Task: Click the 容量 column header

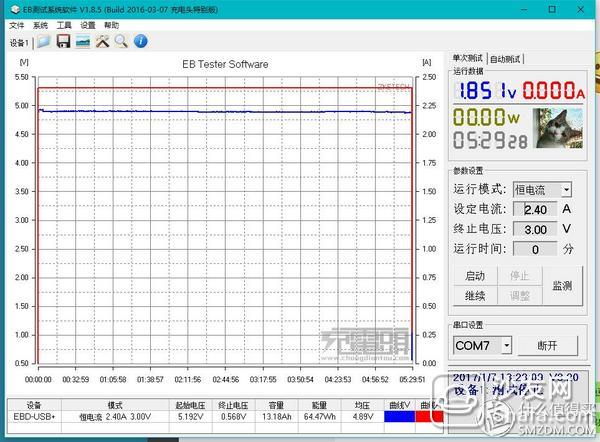Action: click(x=276, y=405)
